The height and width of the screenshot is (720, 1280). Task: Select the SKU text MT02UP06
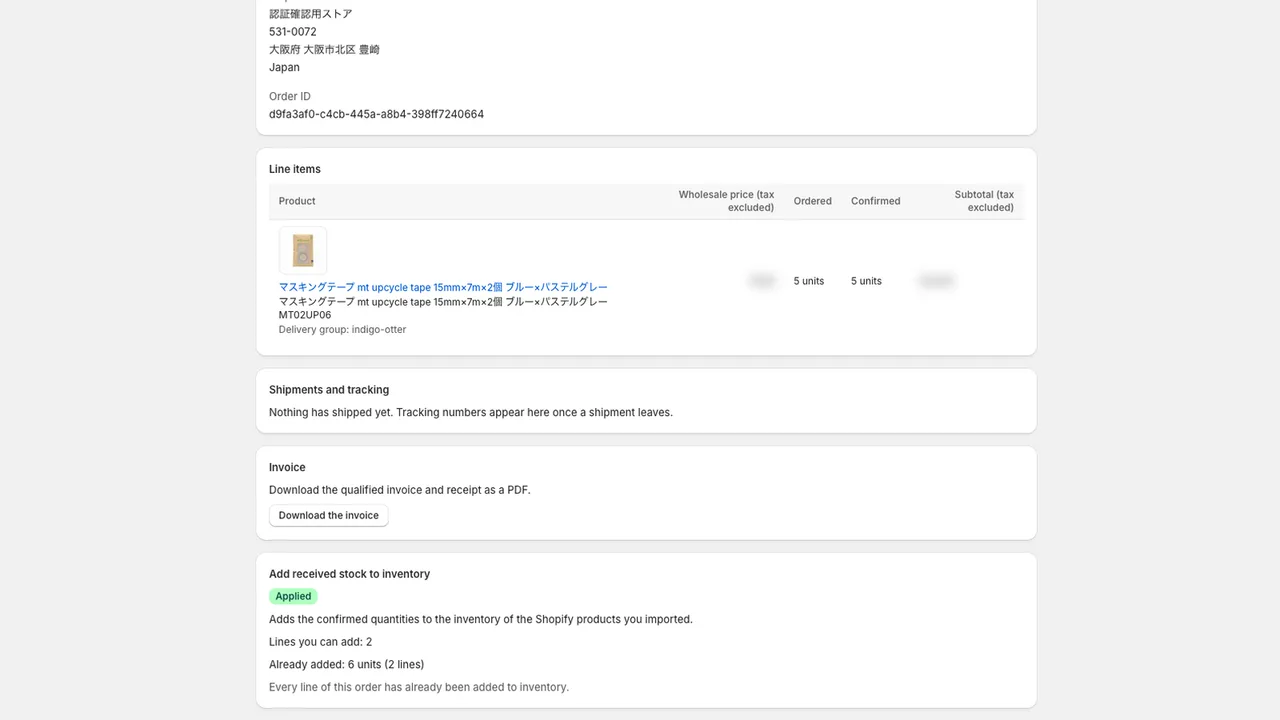pyautogui.click(x=305, y=315)
